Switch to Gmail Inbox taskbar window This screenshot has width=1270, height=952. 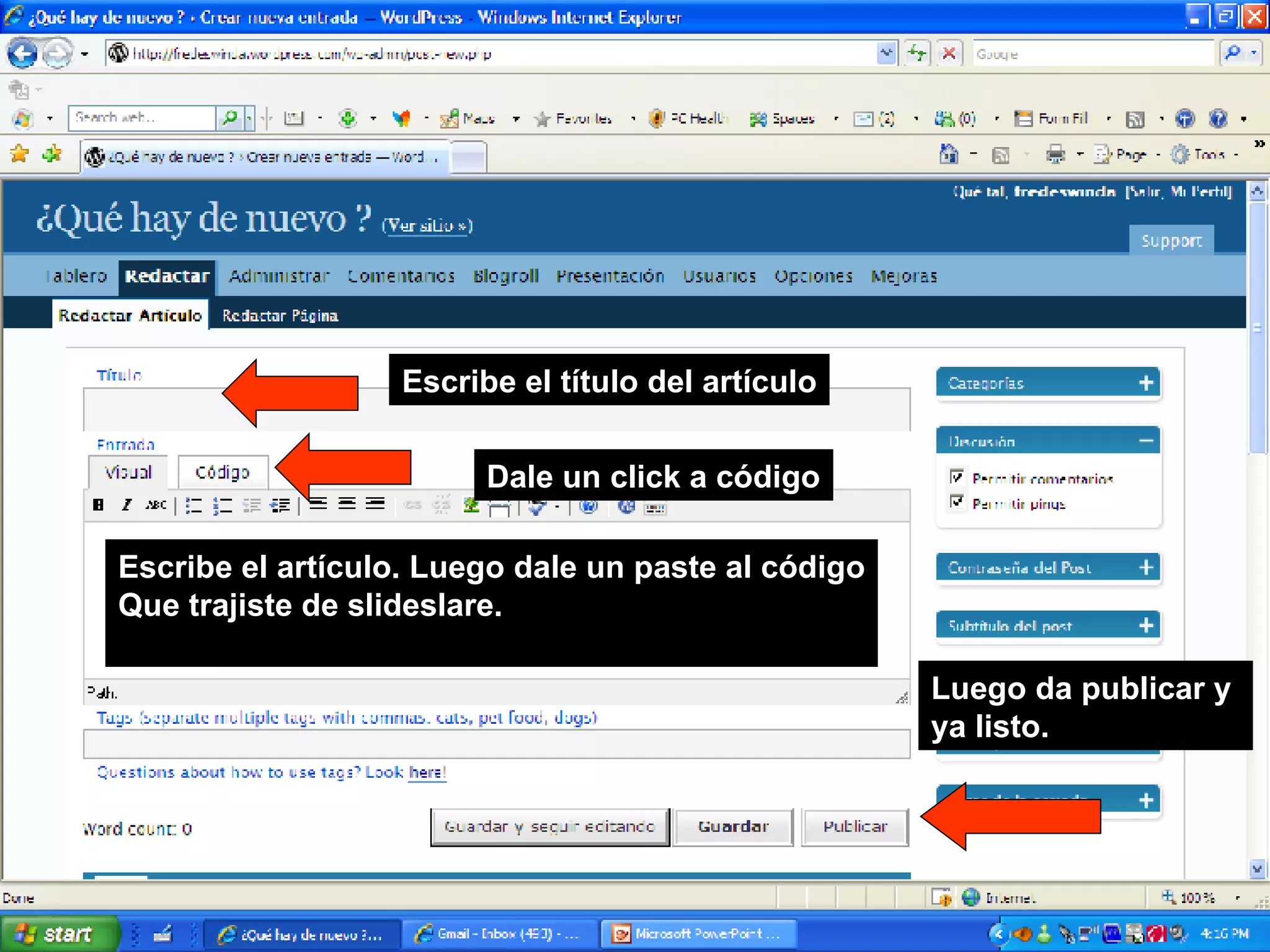pyautogui.click(x=500, y=933)
